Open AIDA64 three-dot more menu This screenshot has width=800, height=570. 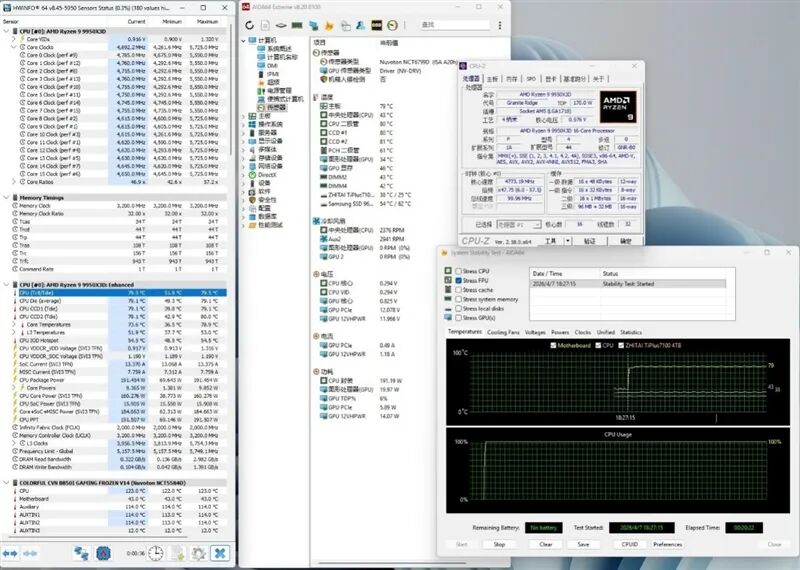500,25
